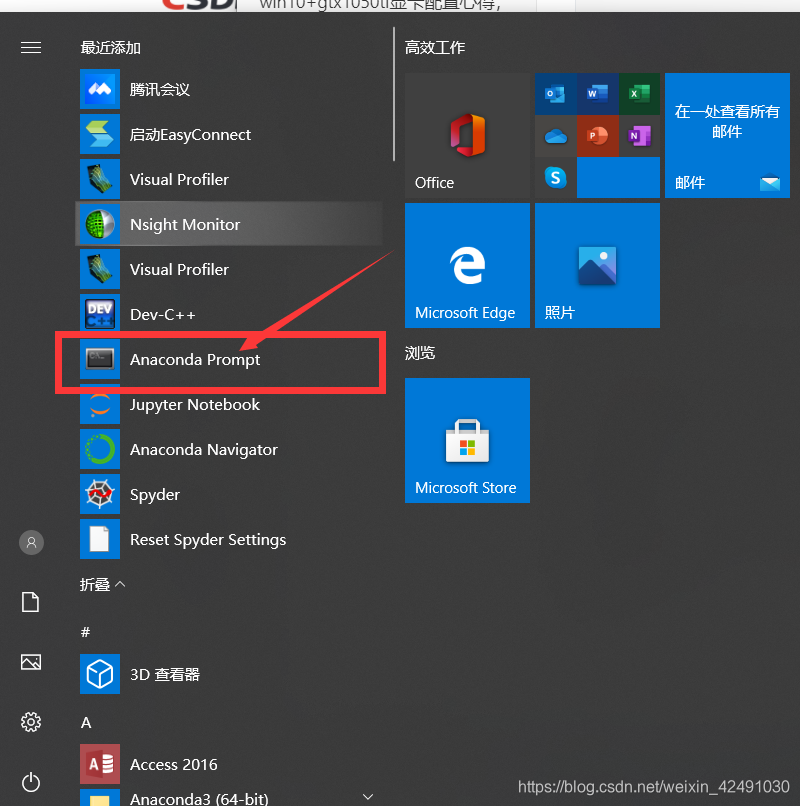Viewport: 800px width, 806px height.
Task: Open the hamburger menu in the Start sidebar
Action: pos(31,48)
